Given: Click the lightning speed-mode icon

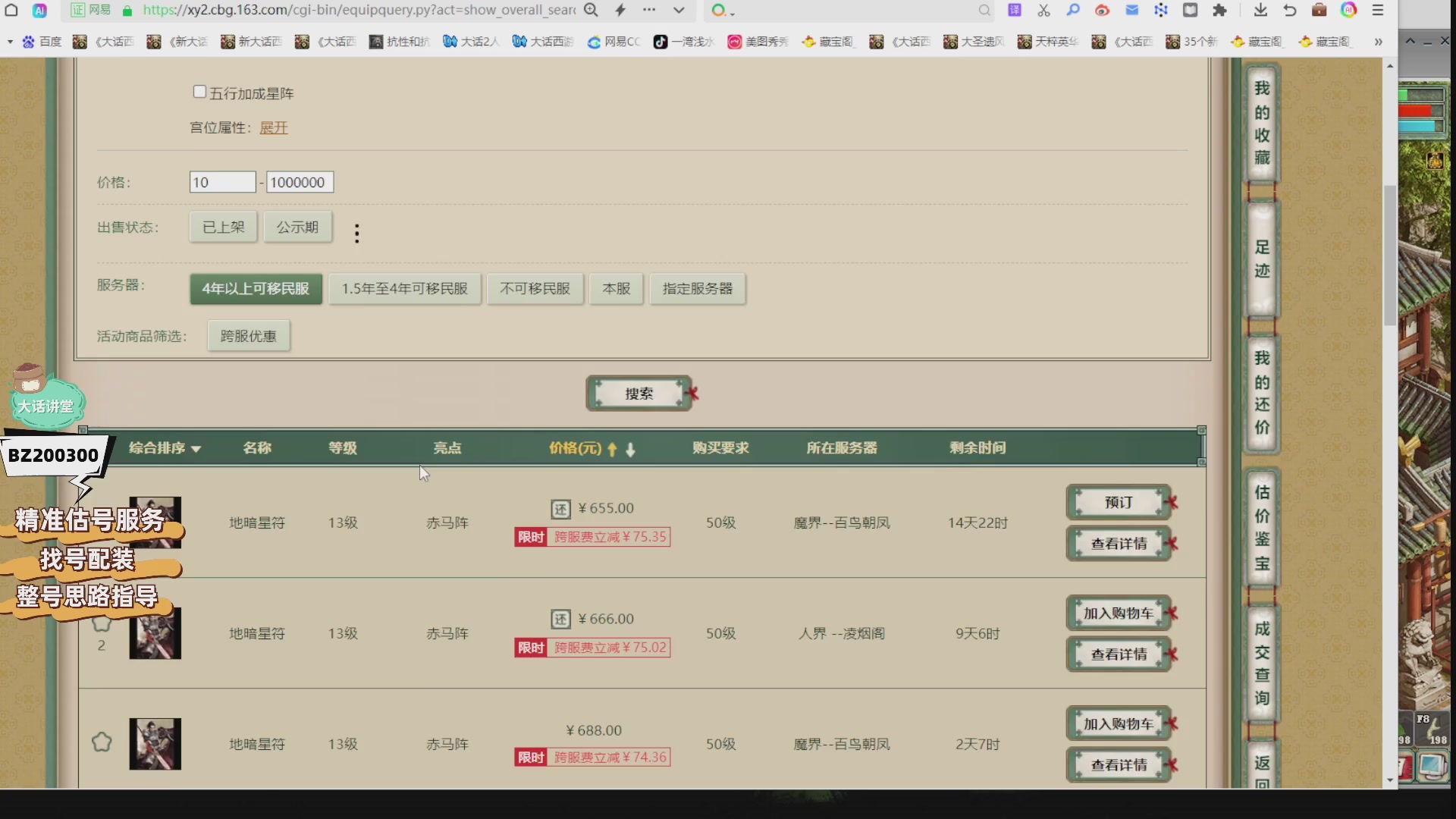Looking at the screenshot, I should (x=620, y=10).
